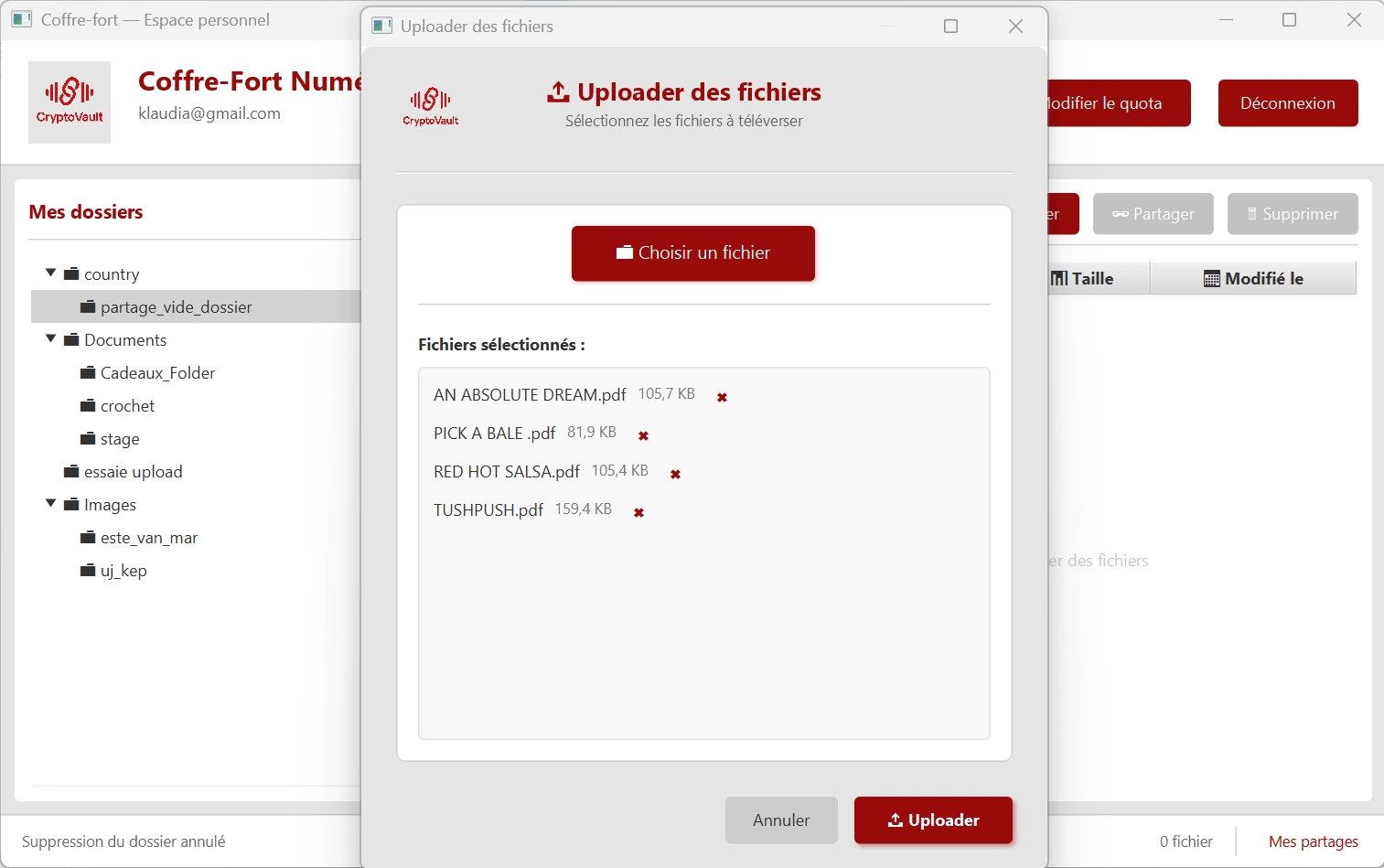Click the CryptoVault logo in the dialog
The width and height of the screenshot is (1384, 868).
429,105
